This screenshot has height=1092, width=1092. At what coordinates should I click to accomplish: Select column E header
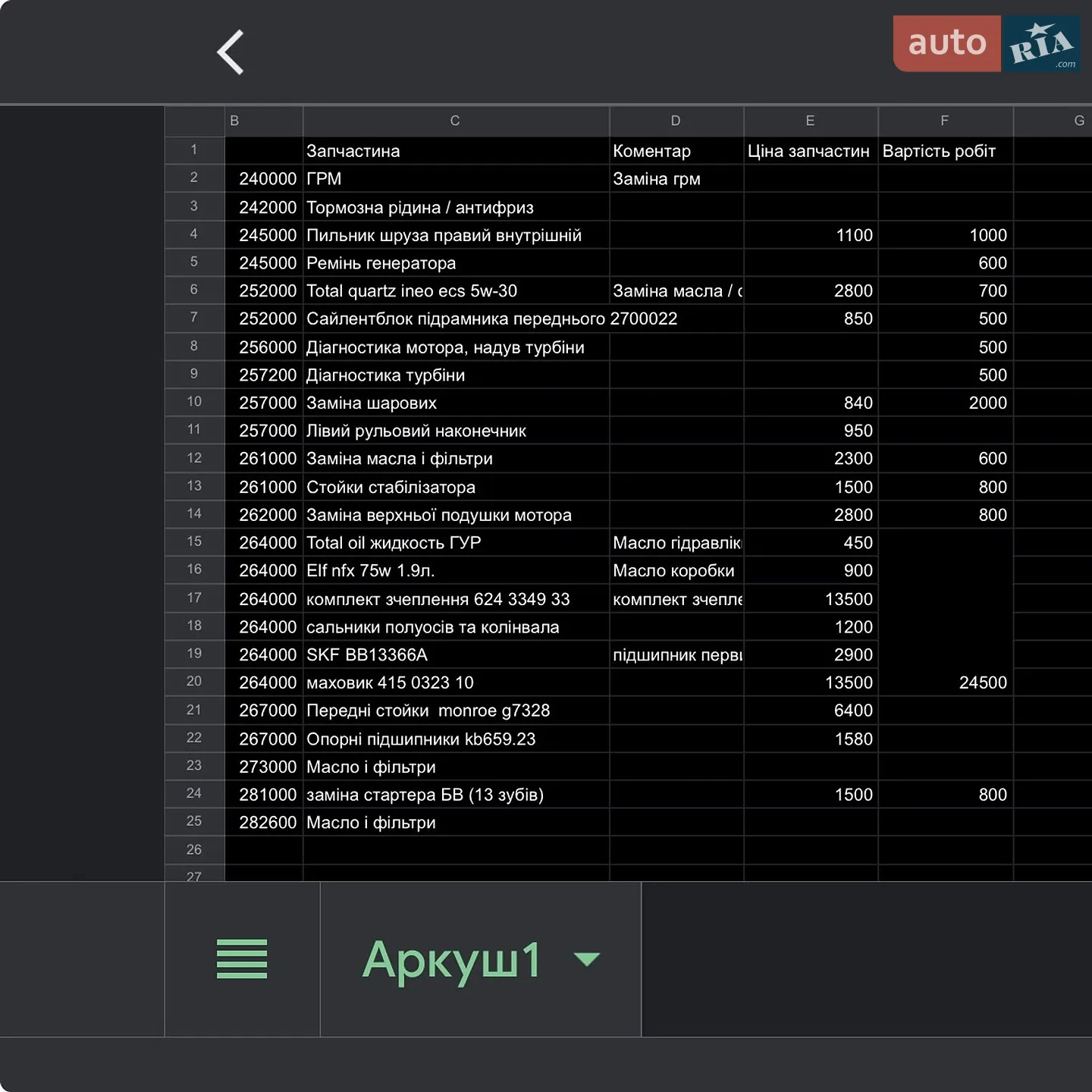pyautogui.click(x=811, y=121)
